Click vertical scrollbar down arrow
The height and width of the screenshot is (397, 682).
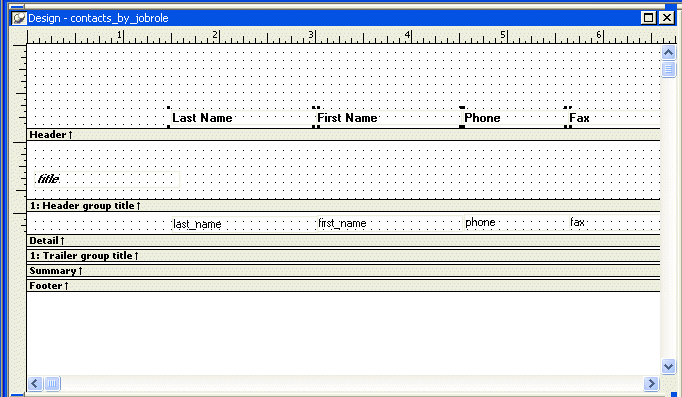pos(669,367)
